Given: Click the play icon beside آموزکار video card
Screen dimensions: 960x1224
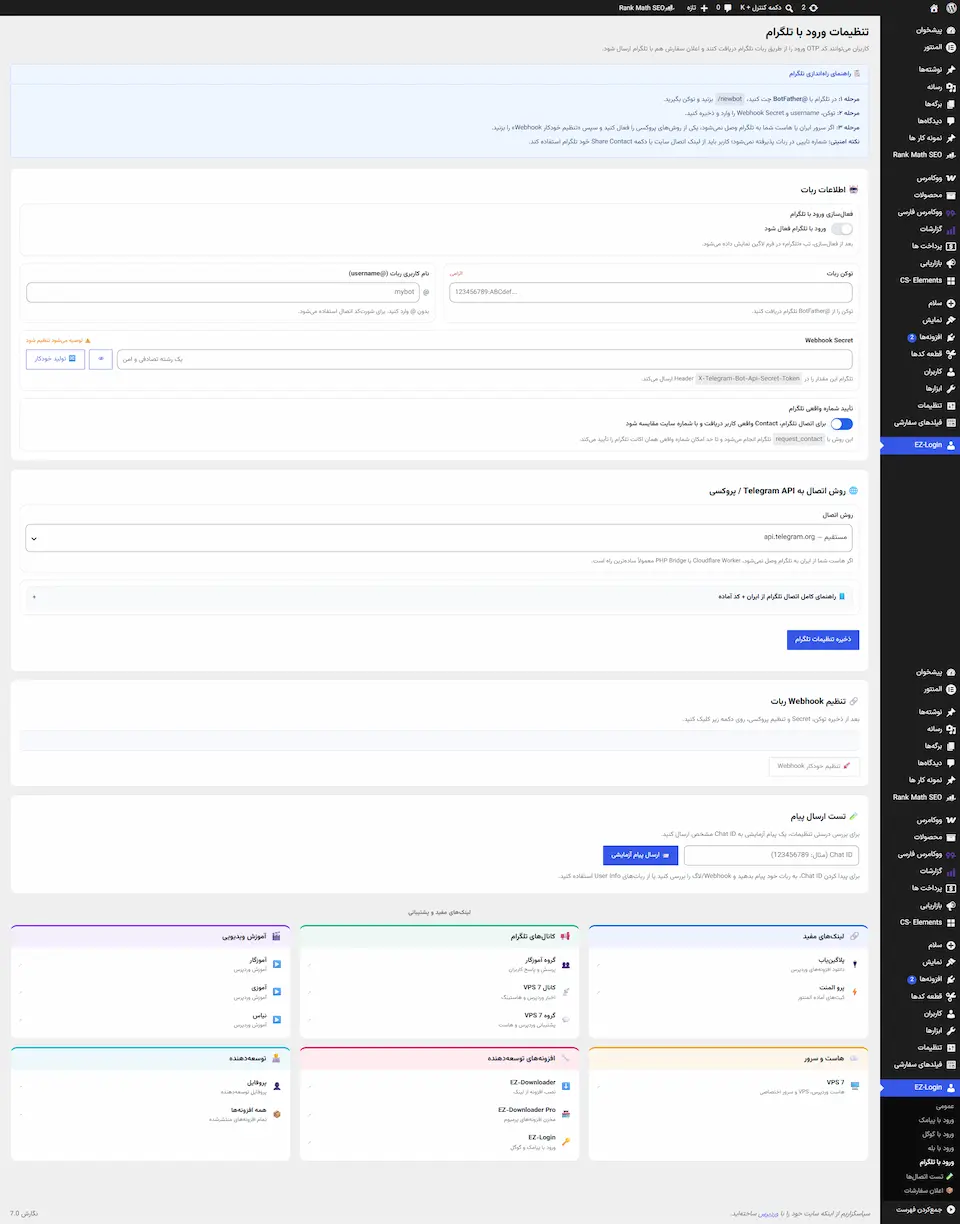Looking at the screenshot, I should coord(276,964).
